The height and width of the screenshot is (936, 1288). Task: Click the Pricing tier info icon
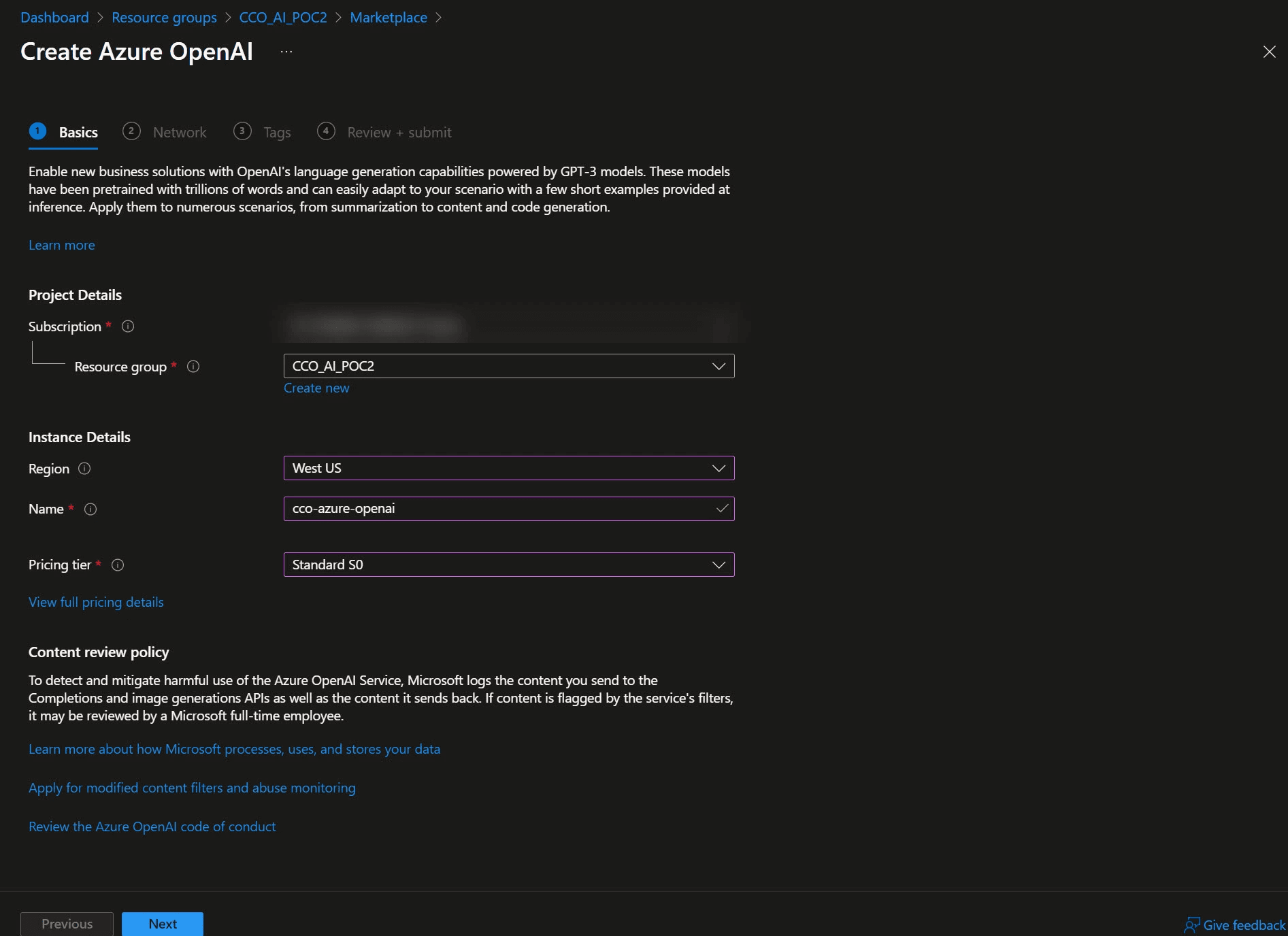118,565
